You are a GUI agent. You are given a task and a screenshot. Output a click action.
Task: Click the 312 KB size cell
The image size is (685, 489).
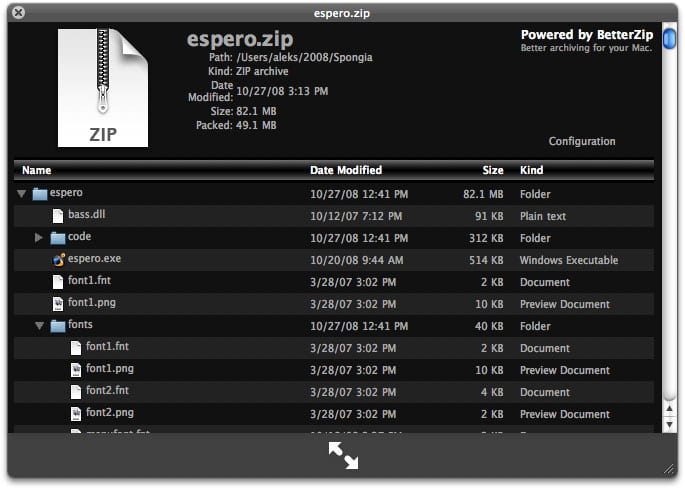click(x=486, y=238)
